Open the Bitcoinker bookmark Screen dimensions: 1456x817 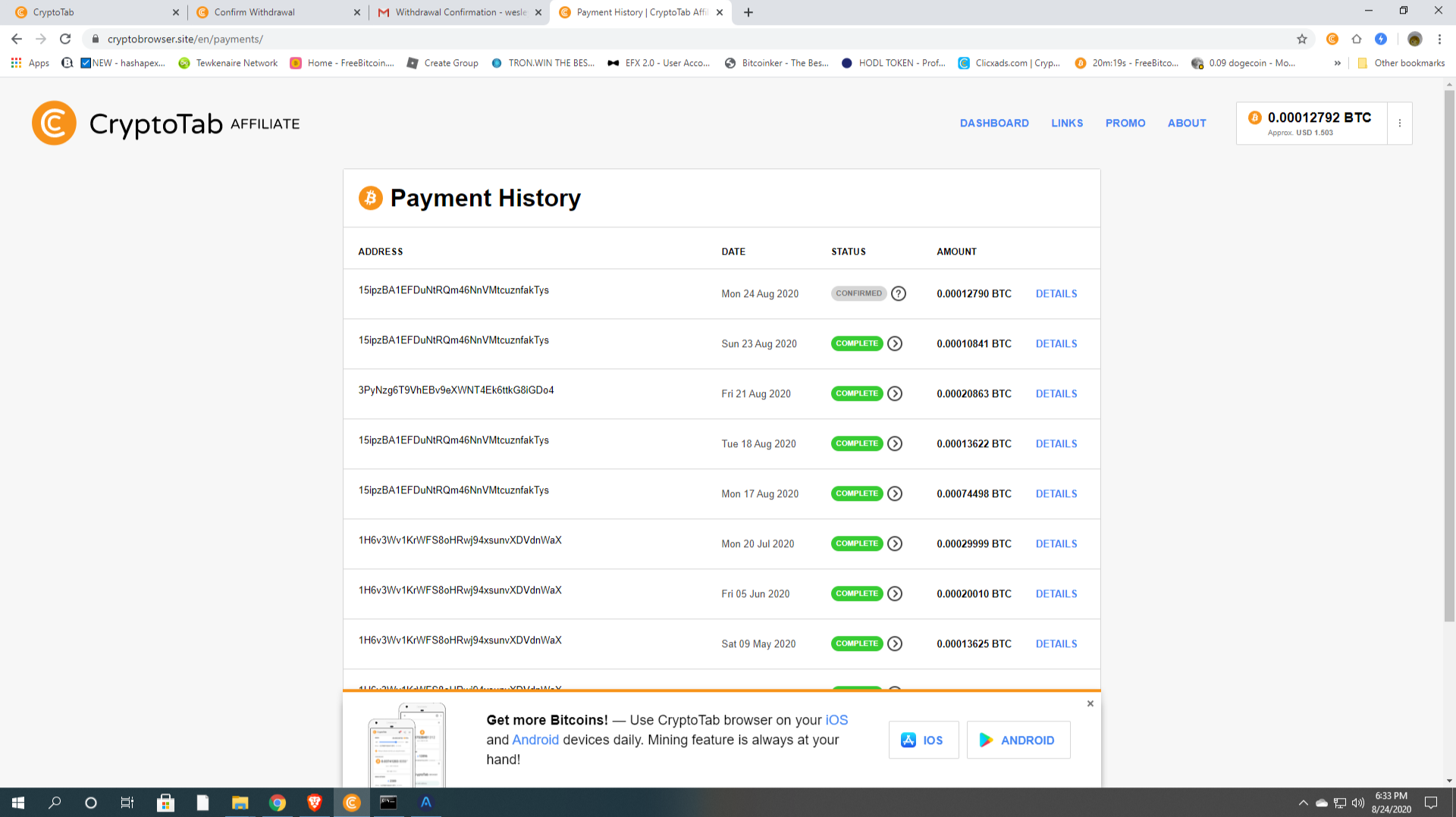point(777,63)
